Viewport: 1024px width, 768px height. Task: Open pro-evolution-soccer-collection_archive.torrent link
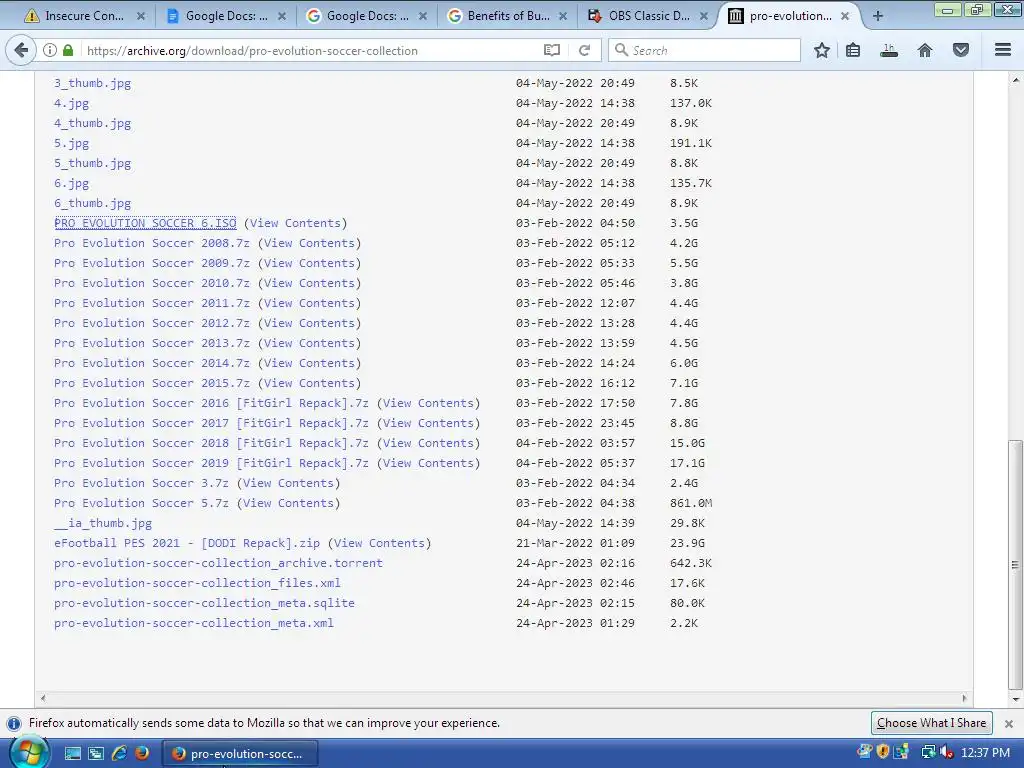pyautogui.click(x=218, y=563)
